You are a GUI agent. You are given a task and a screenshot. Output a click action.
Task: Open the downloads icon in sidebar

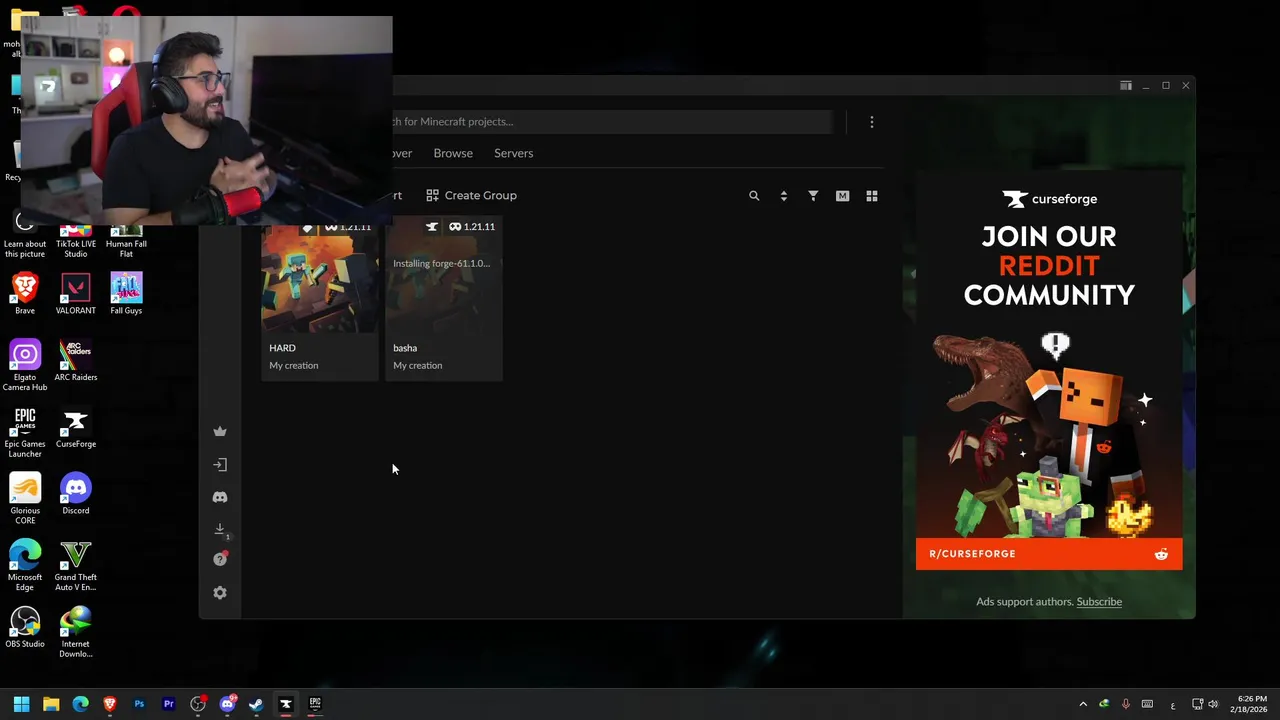(x=220, y=529)
